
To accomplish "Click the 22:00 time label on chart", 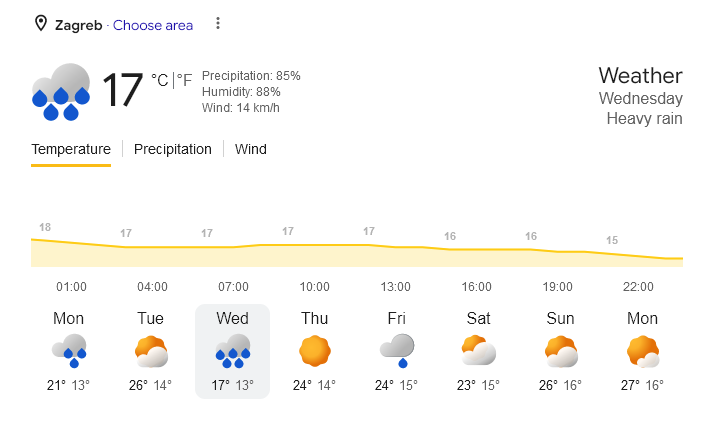I will click(x=638, y=287).
